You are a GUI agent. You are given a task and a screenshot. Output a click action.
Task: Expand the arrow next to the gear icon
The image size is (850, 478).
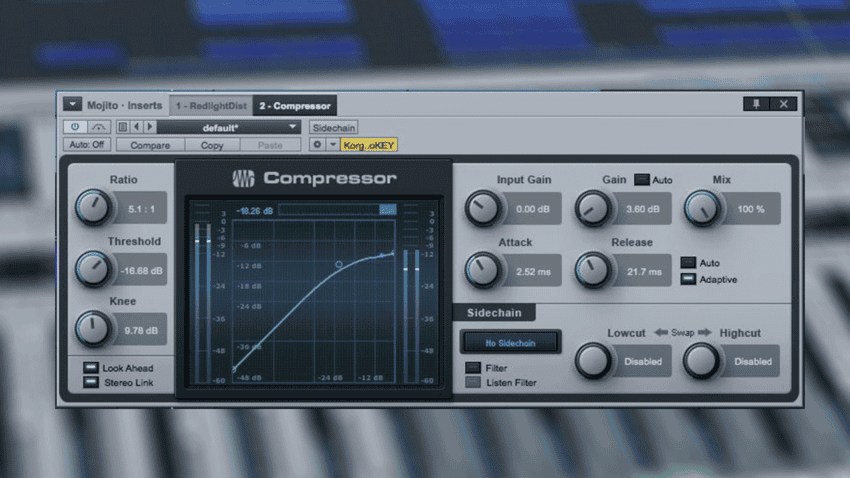tap(332, 145)
